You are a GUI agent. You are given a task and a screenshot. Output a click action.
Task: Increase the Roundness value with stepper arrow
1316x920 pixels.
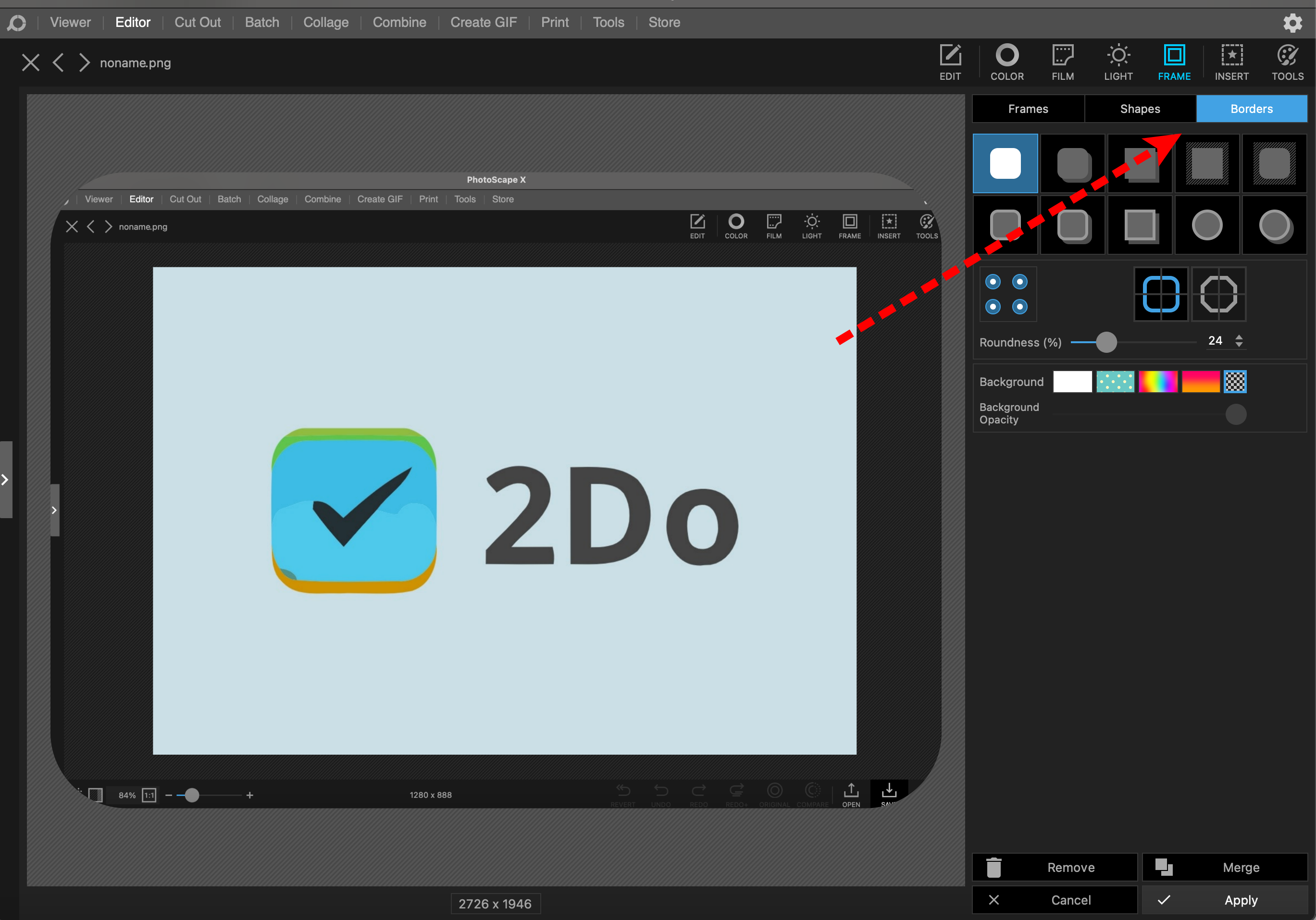point(1239,337)
